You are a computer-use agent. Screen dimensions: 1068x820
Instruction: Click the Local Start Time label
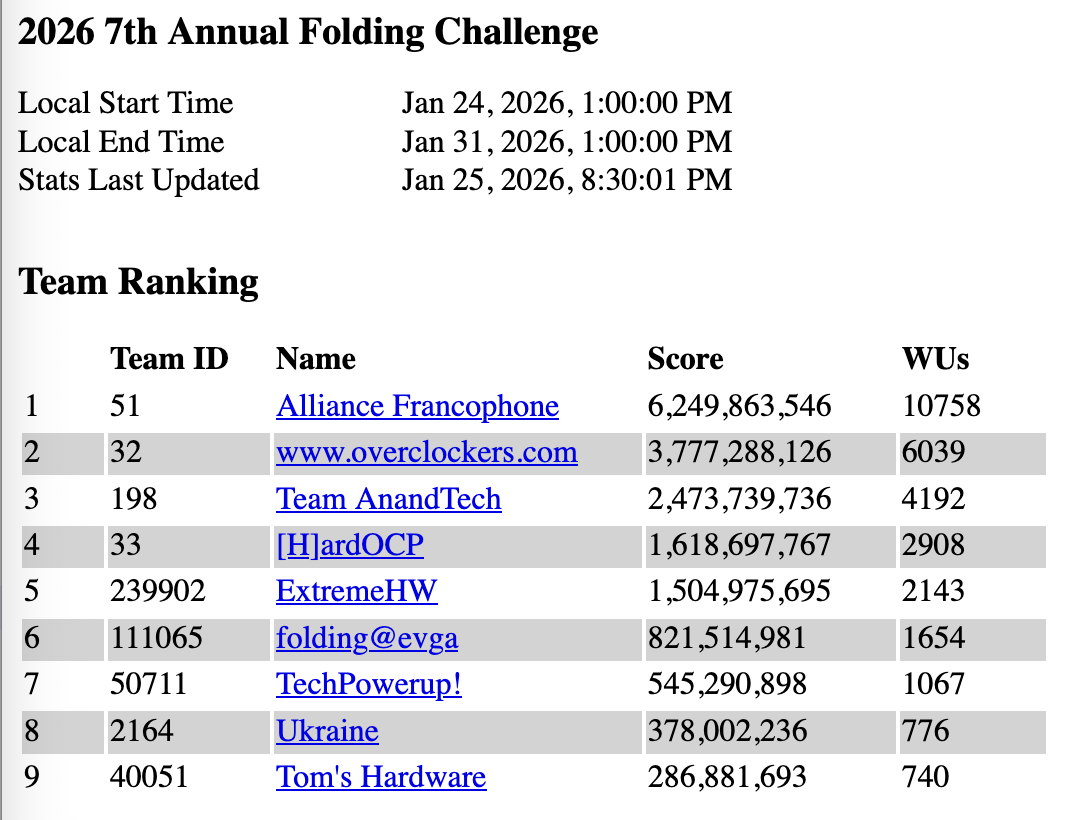coord(126,103)
